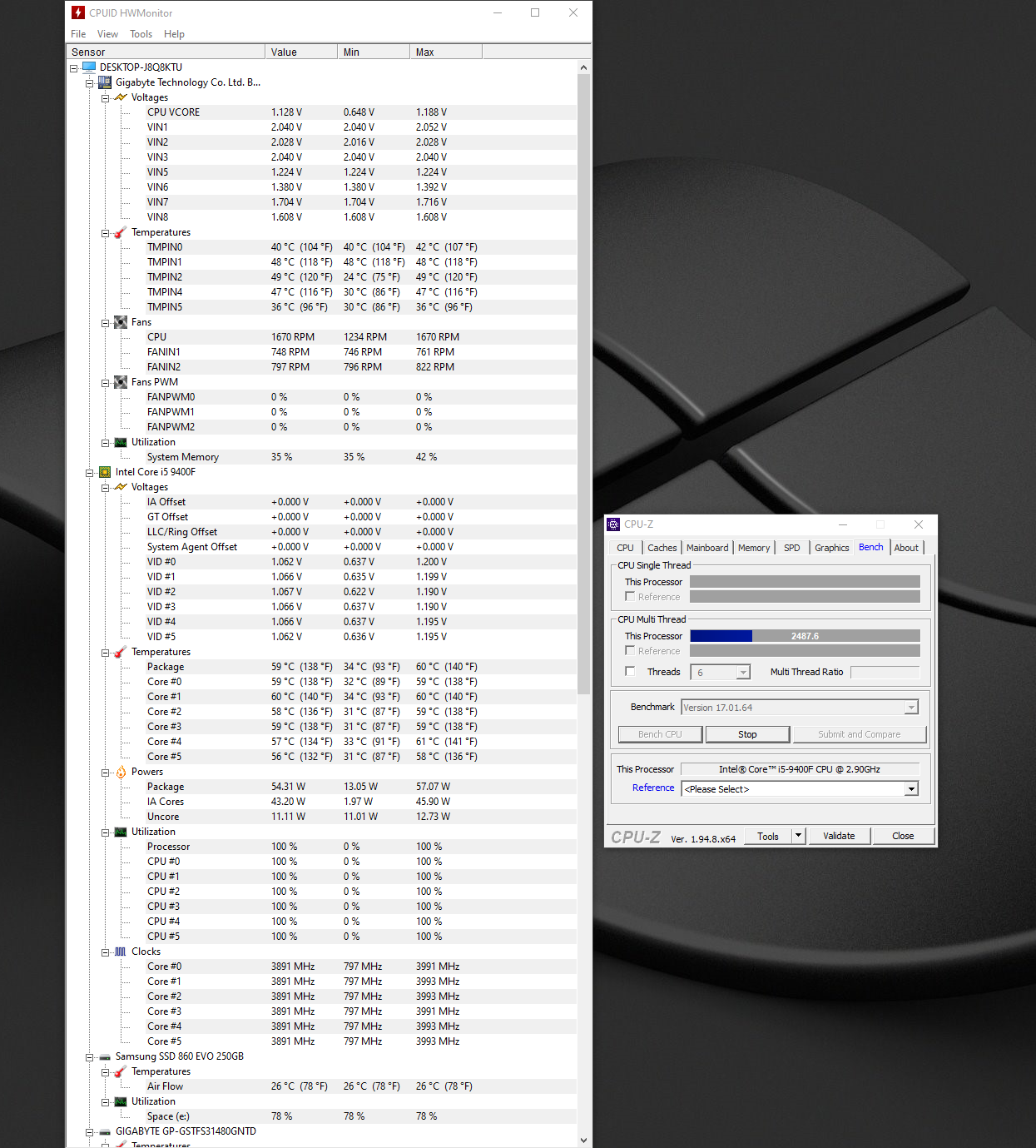Screen dimensions: 1036x1148
Task: Click the multi thread progress bar showing 2487.6
Action: 805,636
